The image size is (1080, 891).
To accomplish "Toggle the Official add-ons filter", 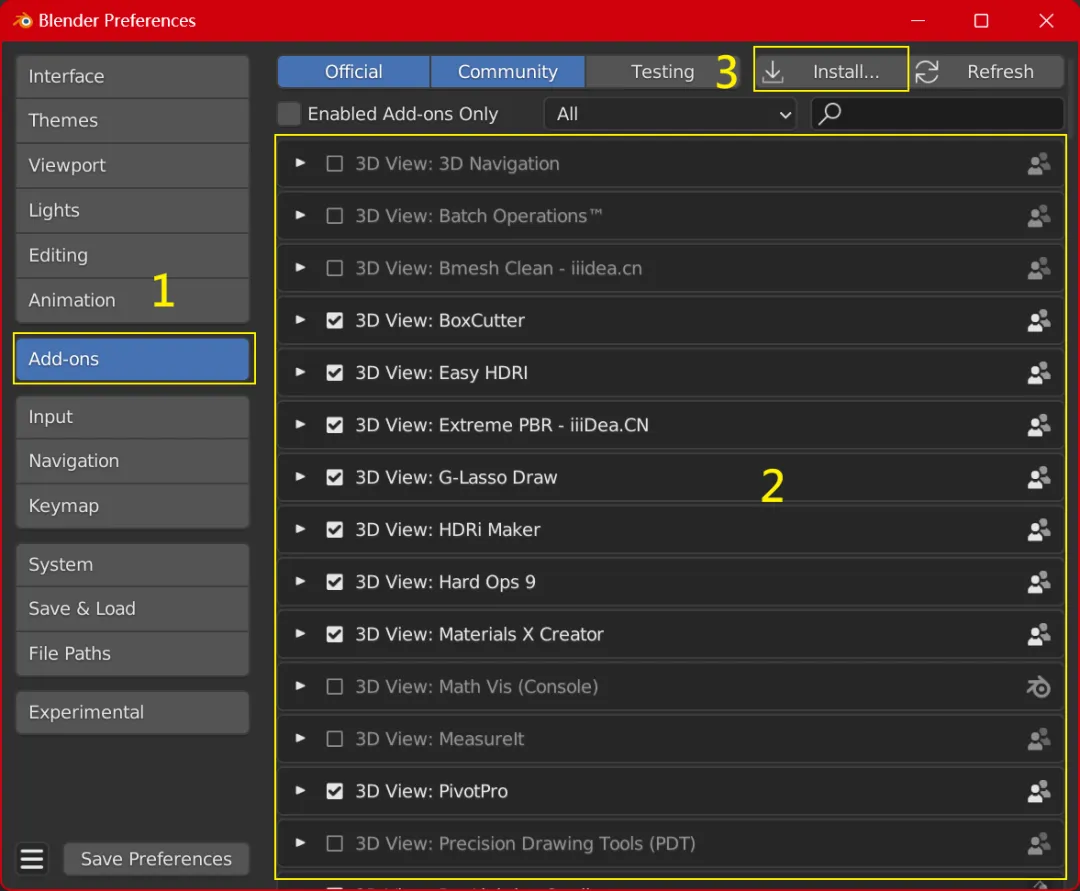I will tap(353, 72).
